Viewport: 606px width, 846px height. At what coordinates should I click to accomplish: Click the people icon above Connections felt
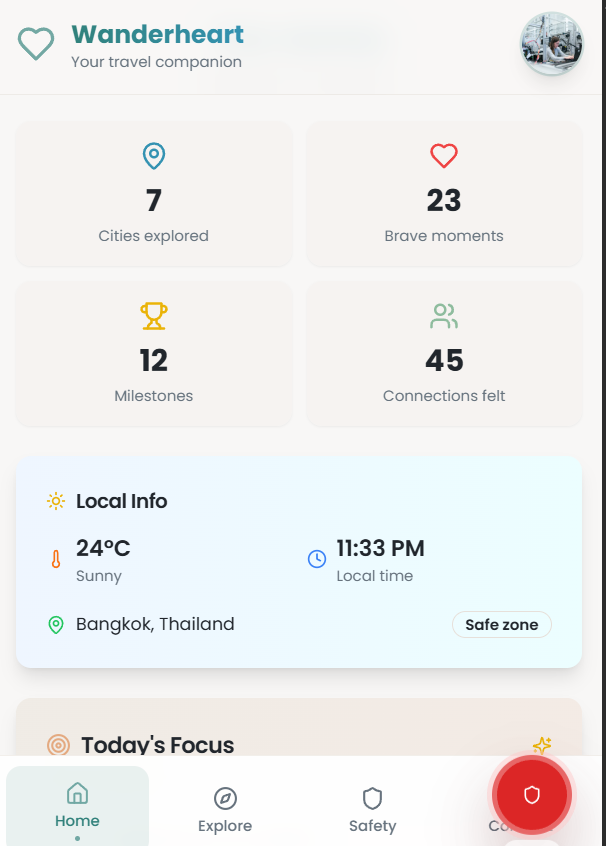443,316
